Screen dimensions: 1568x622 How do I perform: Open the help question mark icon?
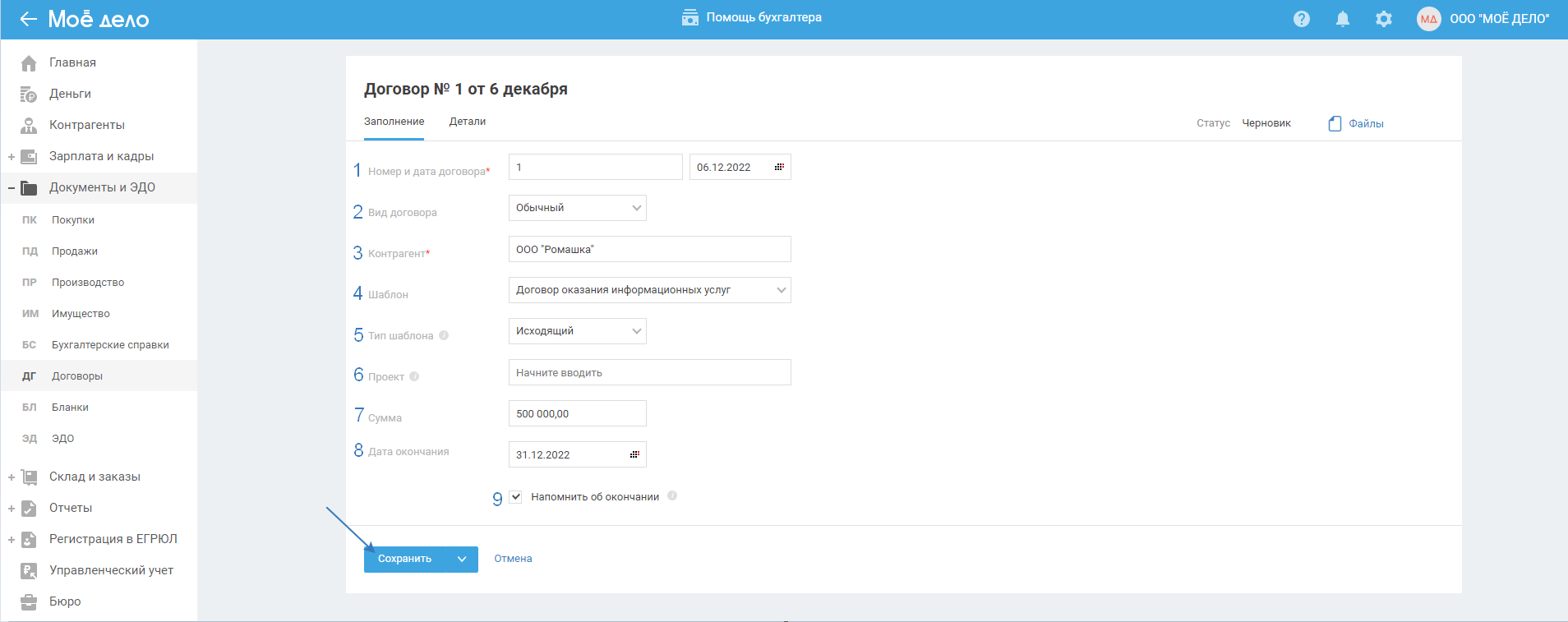coord(1302,19)
